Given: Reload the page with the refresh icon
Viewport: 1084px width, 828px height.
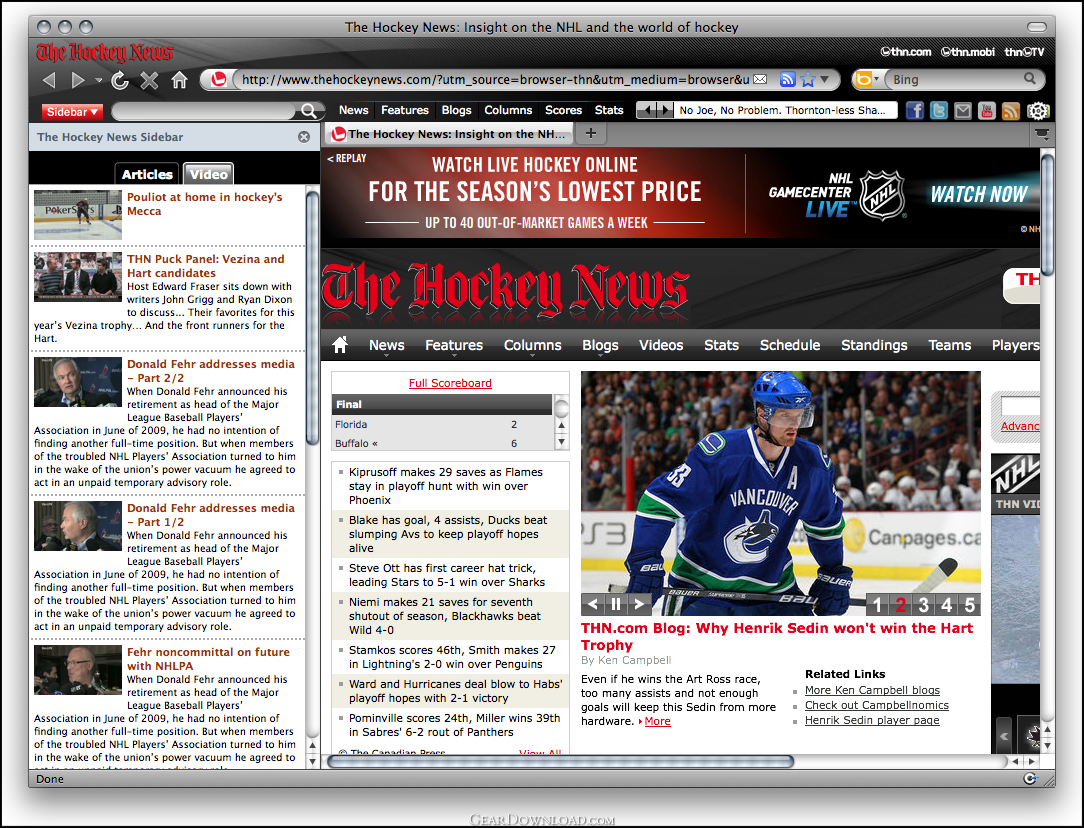Looking at the screenshot, I should click(120, 80).
